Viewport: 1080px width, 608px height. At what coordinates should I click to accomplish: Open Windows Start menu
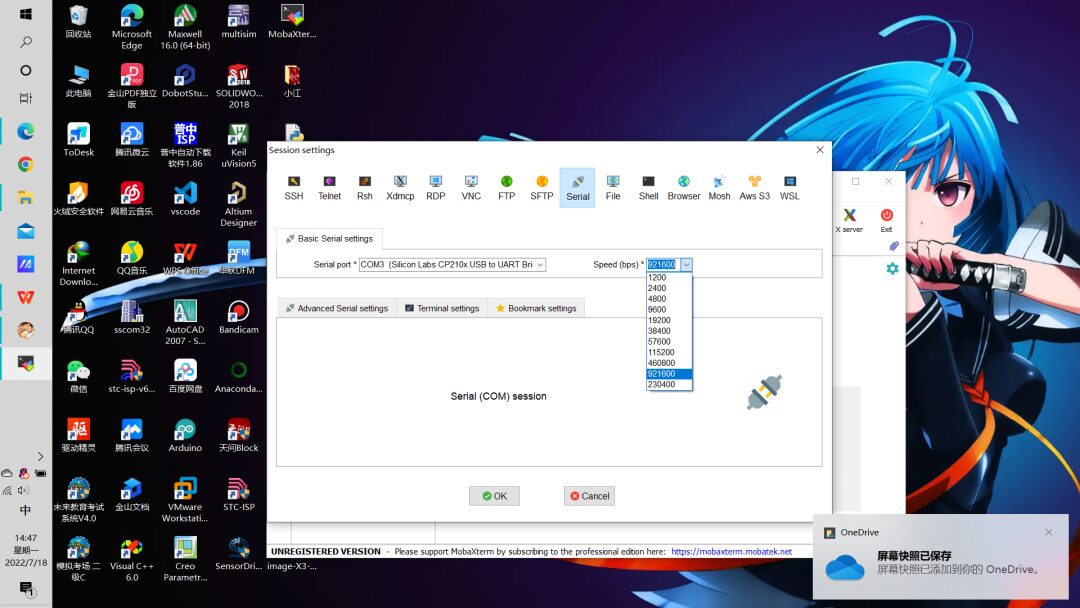pos(25,14)
